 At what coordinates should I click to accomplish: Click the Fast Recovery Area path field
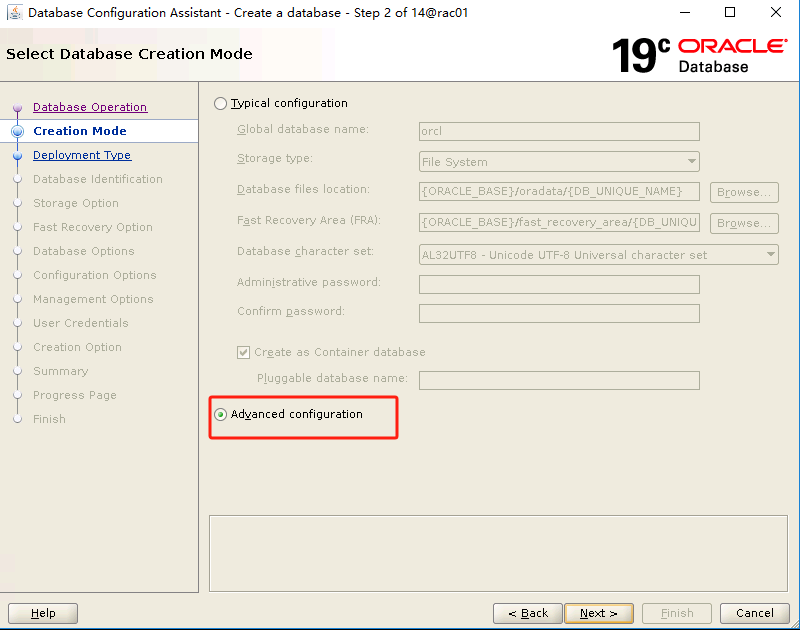click(x=559, y=222)
